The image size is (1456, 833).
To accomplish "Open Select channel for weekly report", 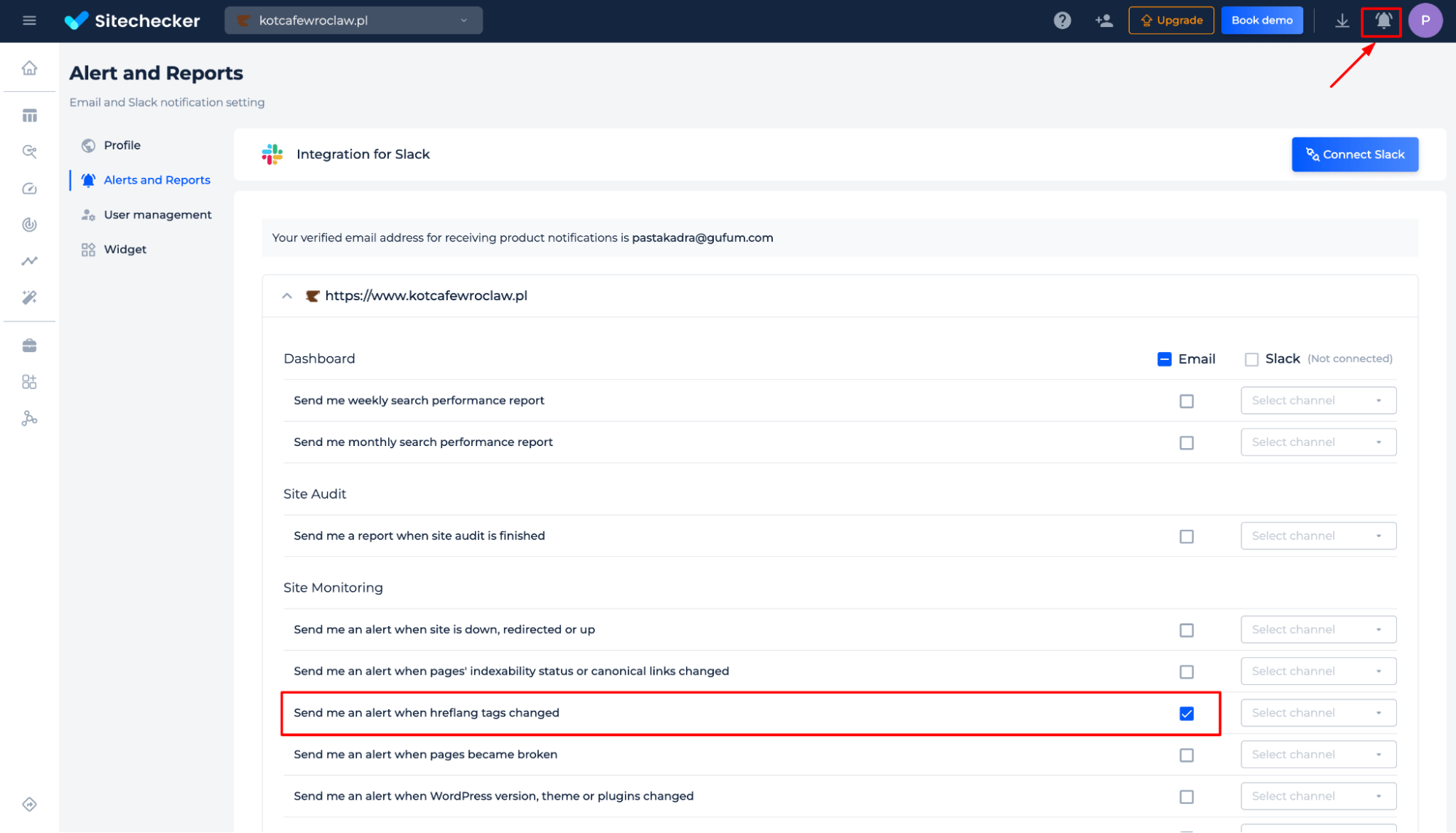I will 1318,401.
